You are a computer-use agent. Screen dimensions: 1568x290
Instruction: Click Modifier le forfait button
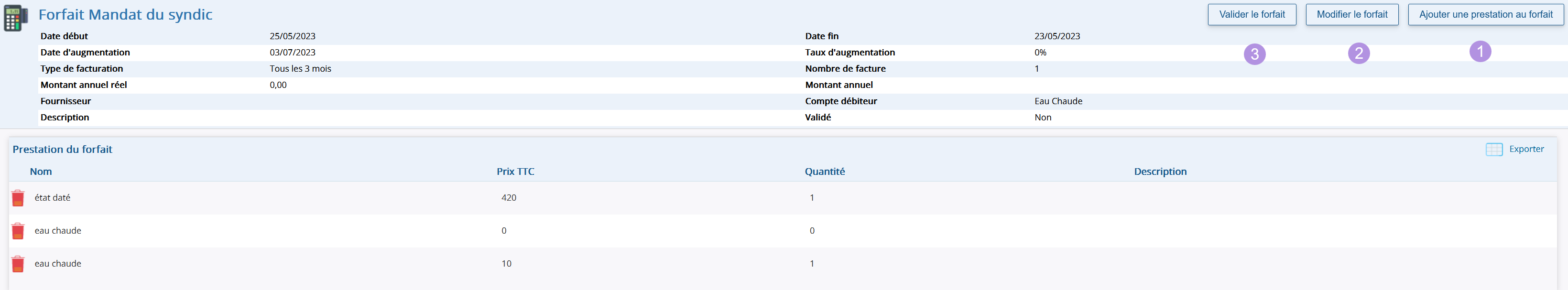pyautogui.click(x=1352, y=15)
